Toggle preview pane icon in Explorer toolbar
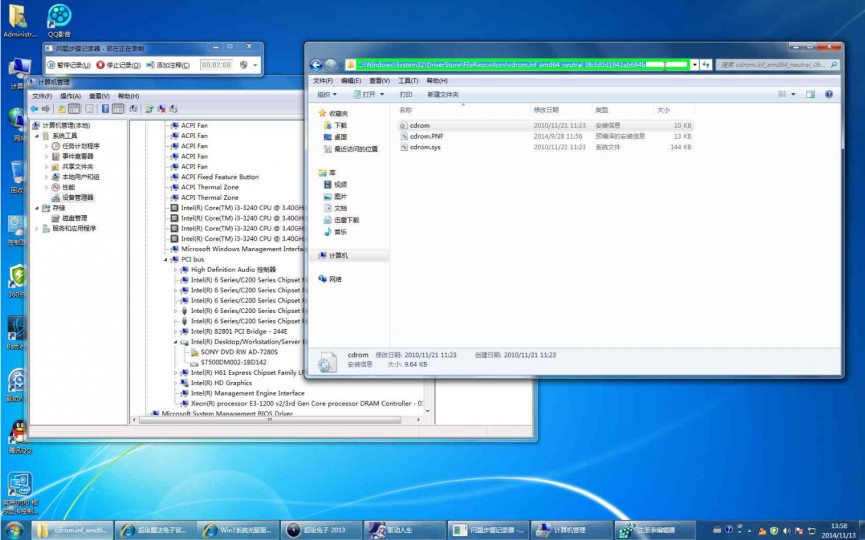 (810, 94)
